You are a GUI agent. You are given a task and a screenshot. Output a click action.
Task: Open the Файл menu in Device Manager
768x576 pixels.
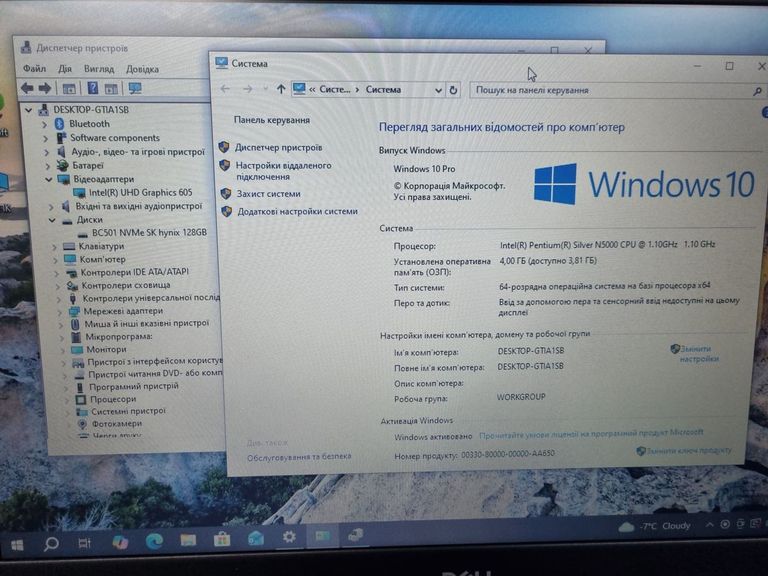tap(34, 69)
